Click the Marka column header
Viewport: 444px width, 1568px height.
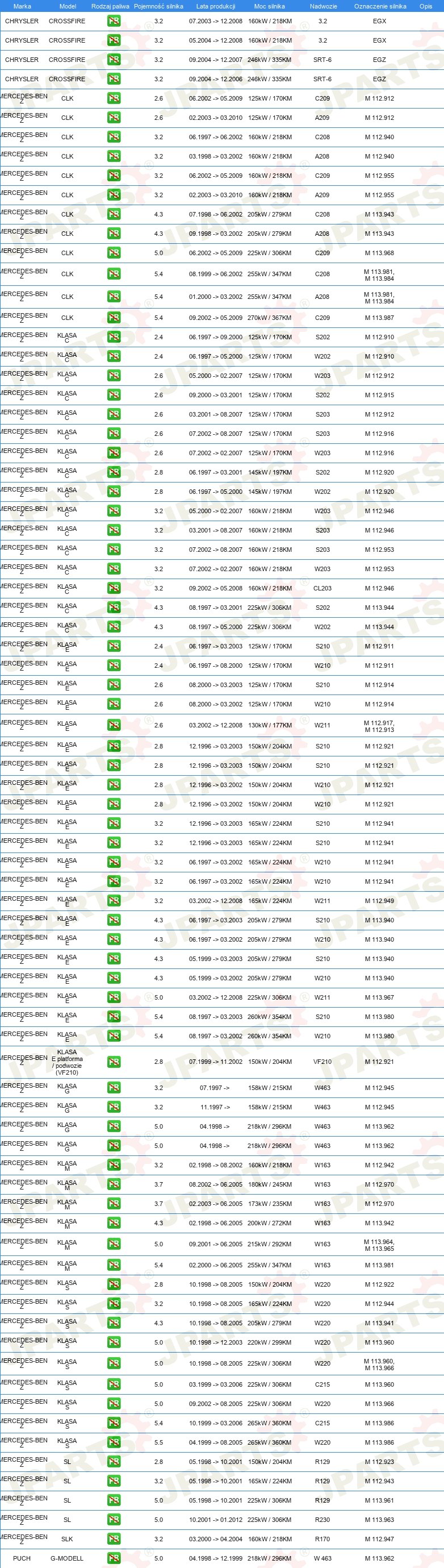point(22,6)
